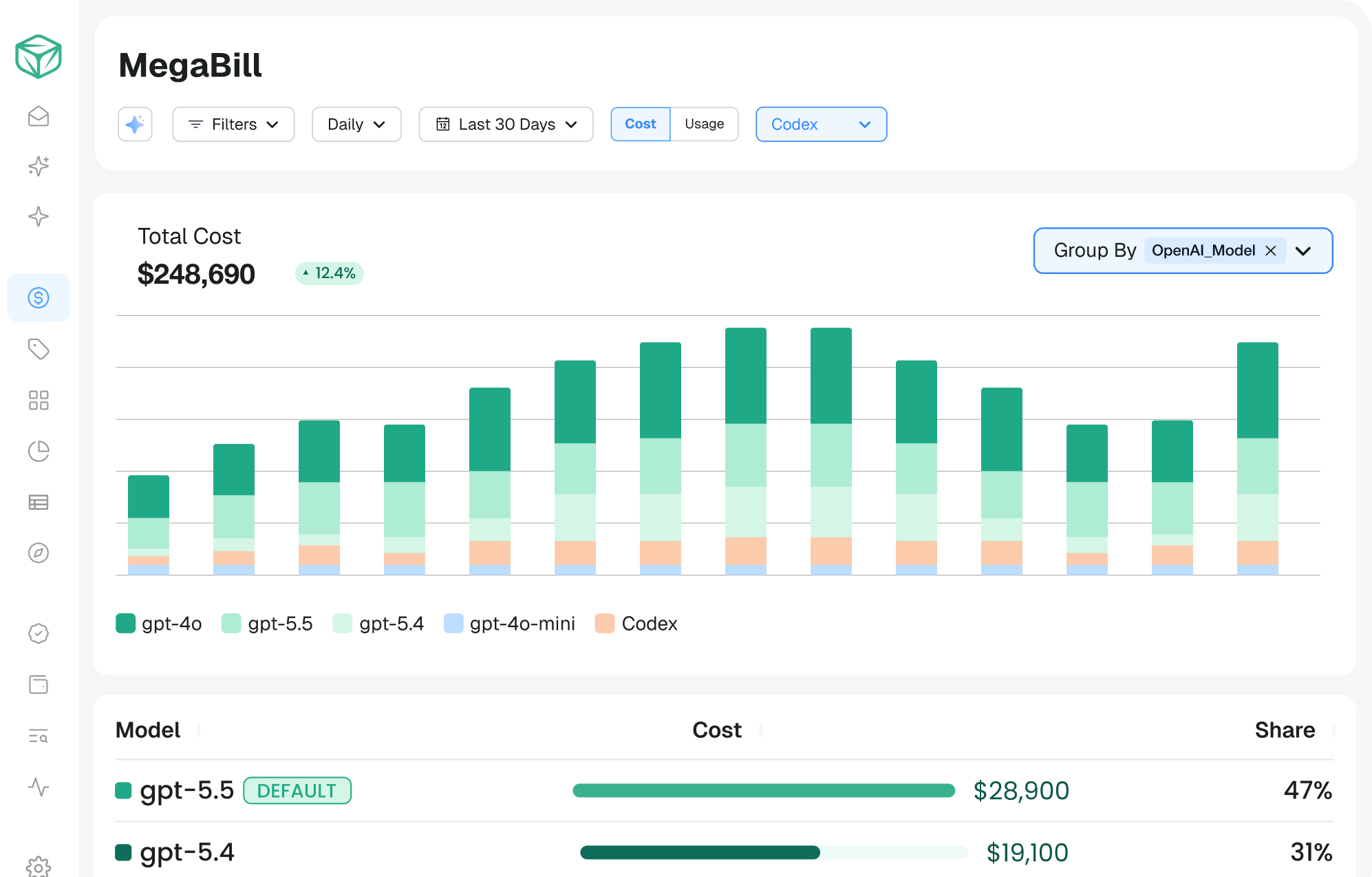Click the last bar in the chart
The image size is (1372, 877).
[x=1258, y=458]
